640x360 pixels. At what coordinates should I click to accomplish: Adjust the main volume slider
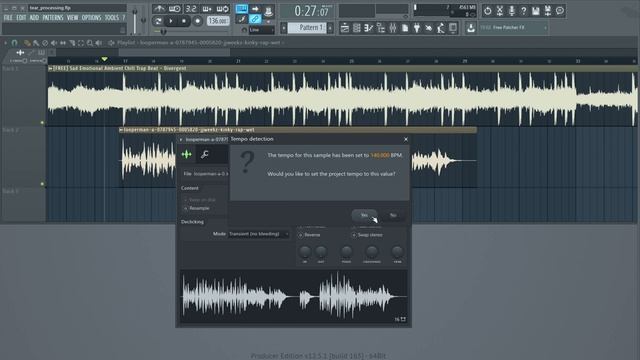coord(135,20)
